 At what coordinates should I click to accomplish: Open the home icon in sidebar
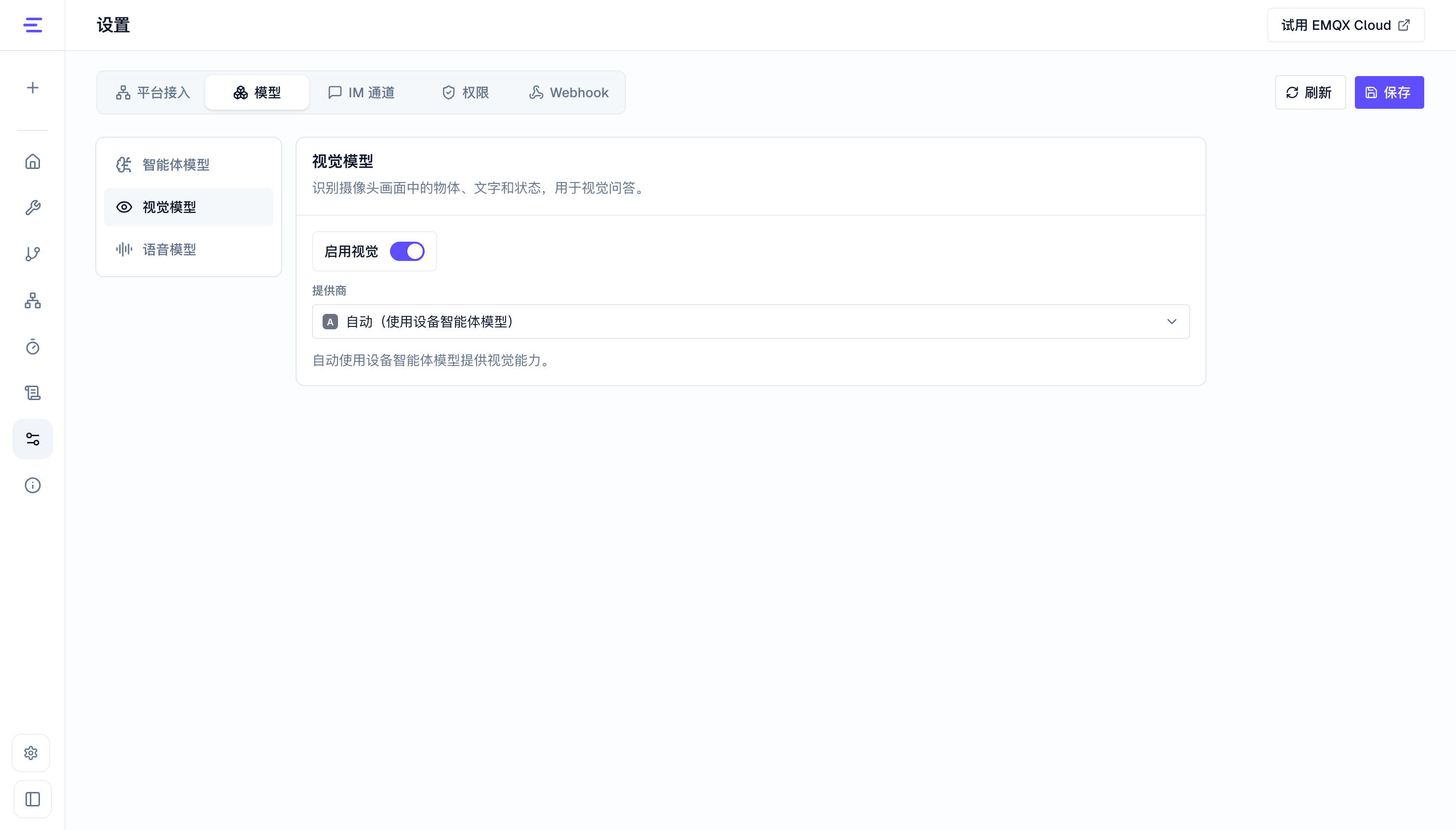tap(32, 162)
